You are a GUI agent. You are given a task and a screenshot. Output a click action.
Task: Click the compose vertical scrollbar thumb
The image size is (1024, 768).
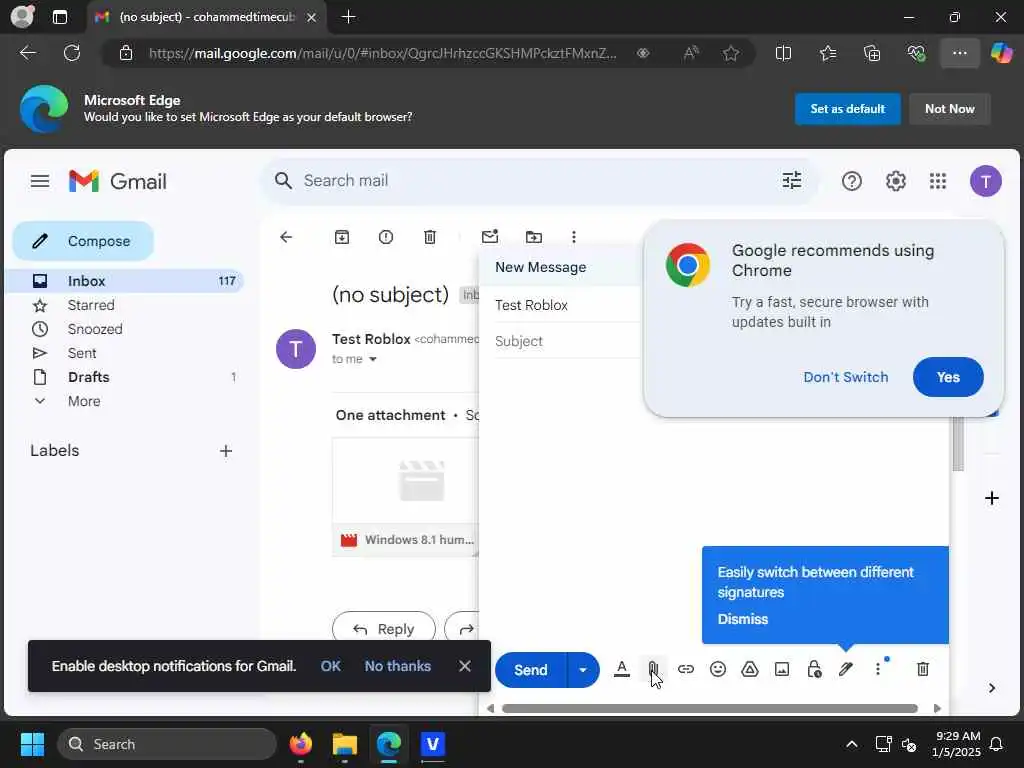tap(958, 443)
